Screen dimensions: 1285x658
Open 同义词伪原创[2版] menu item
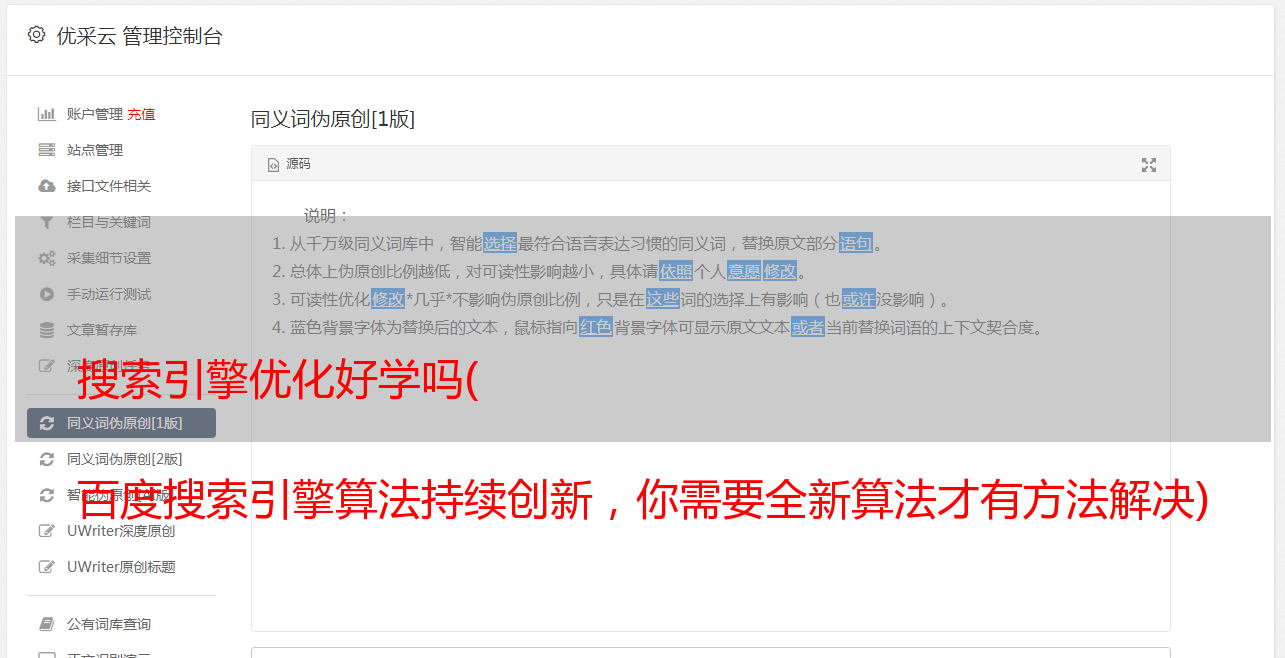[121, 459]
